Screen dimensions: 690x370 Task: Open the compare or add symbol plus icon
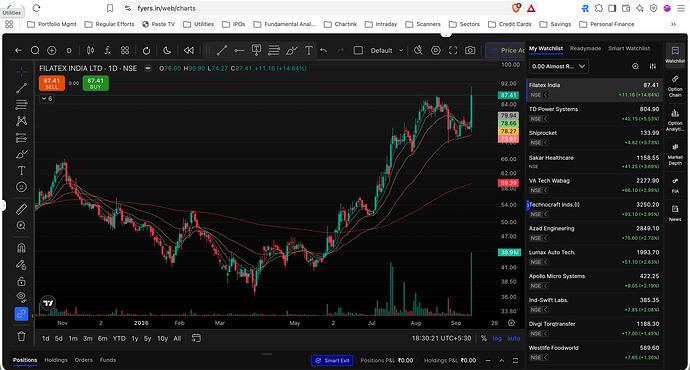(x=51, y=51)
